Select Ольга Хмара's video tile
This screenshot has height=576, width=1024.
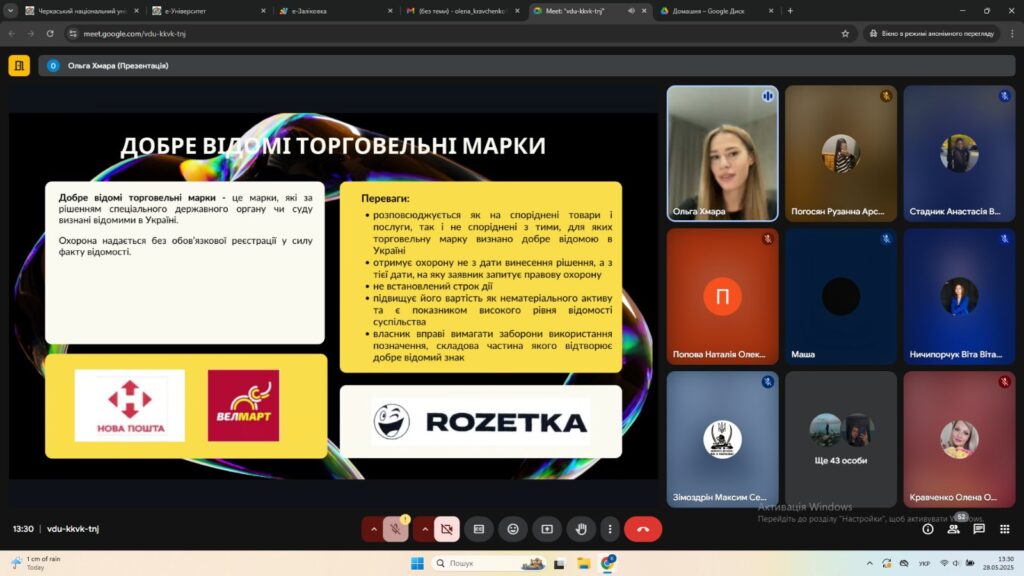coord(722,152)
